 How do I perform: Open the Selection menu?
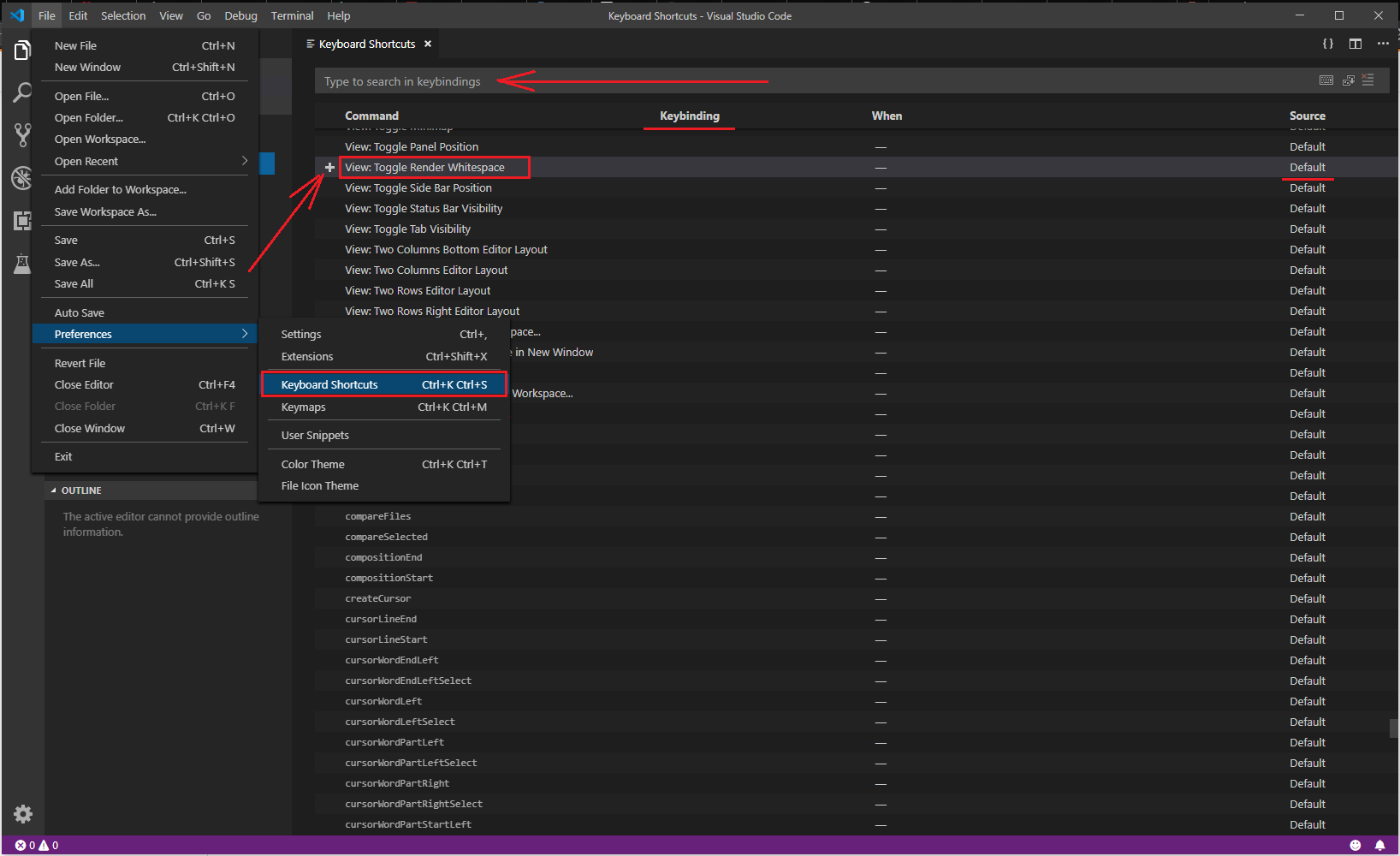[123, 15]
